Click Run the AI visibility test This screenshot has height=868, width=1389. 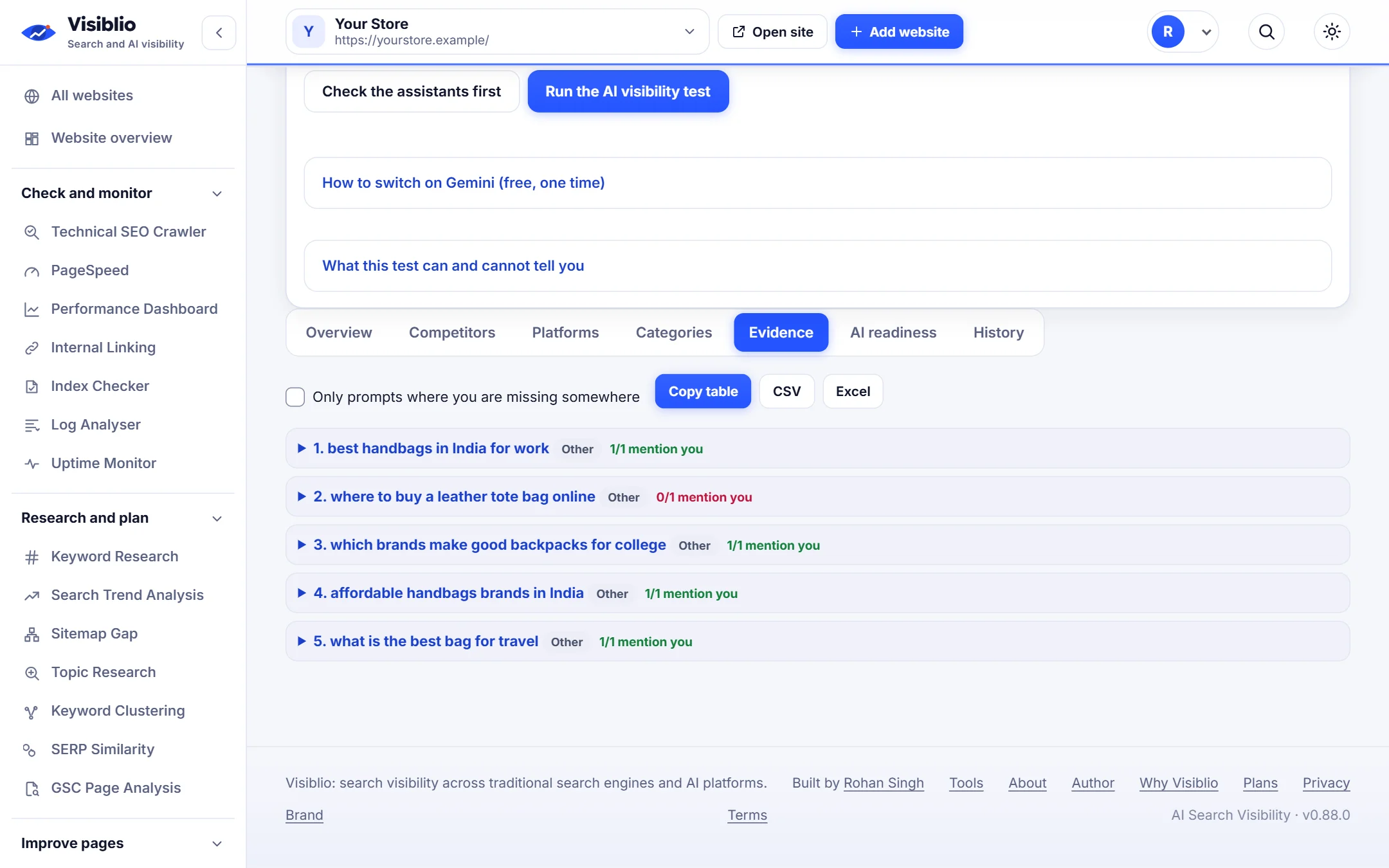(628, 91)
